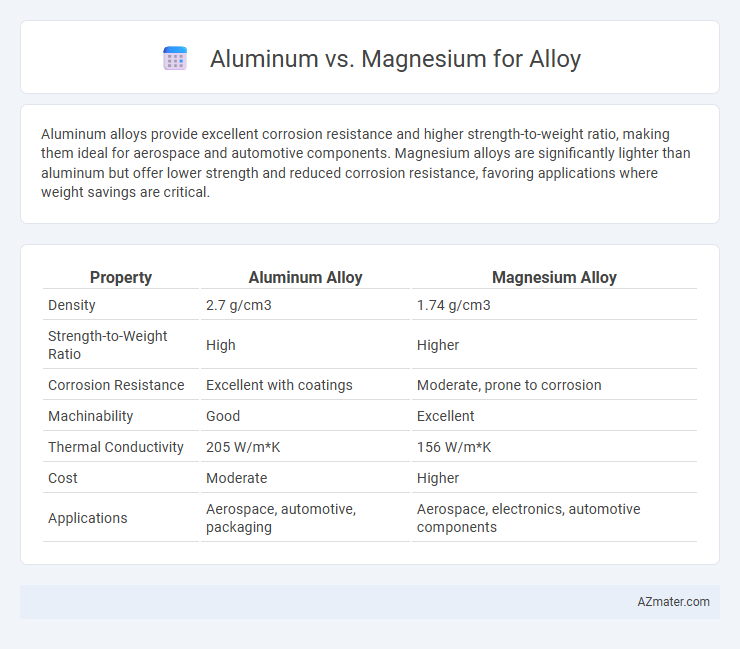Click the table icon beside the title
740x649 pixels.
pyautogui.click(x=175, y=59)
